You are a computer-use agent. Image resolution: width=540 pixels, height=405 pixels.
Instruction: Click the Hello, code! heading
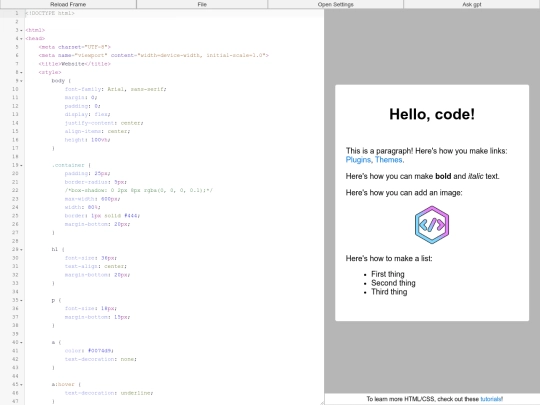[432, 114]
